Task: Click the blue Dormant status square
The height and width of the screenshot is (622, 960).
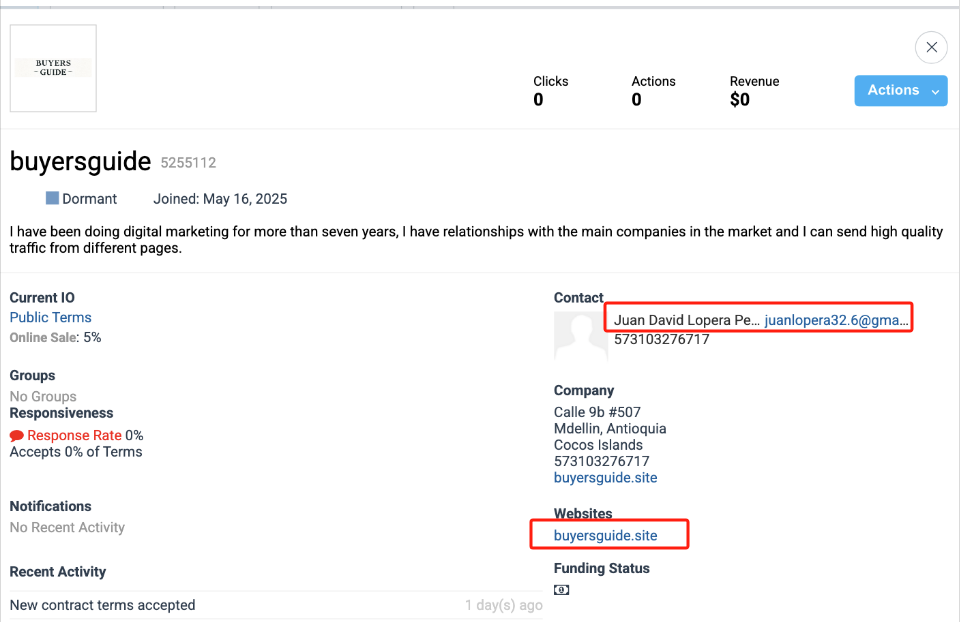Action: pos(52,198)
